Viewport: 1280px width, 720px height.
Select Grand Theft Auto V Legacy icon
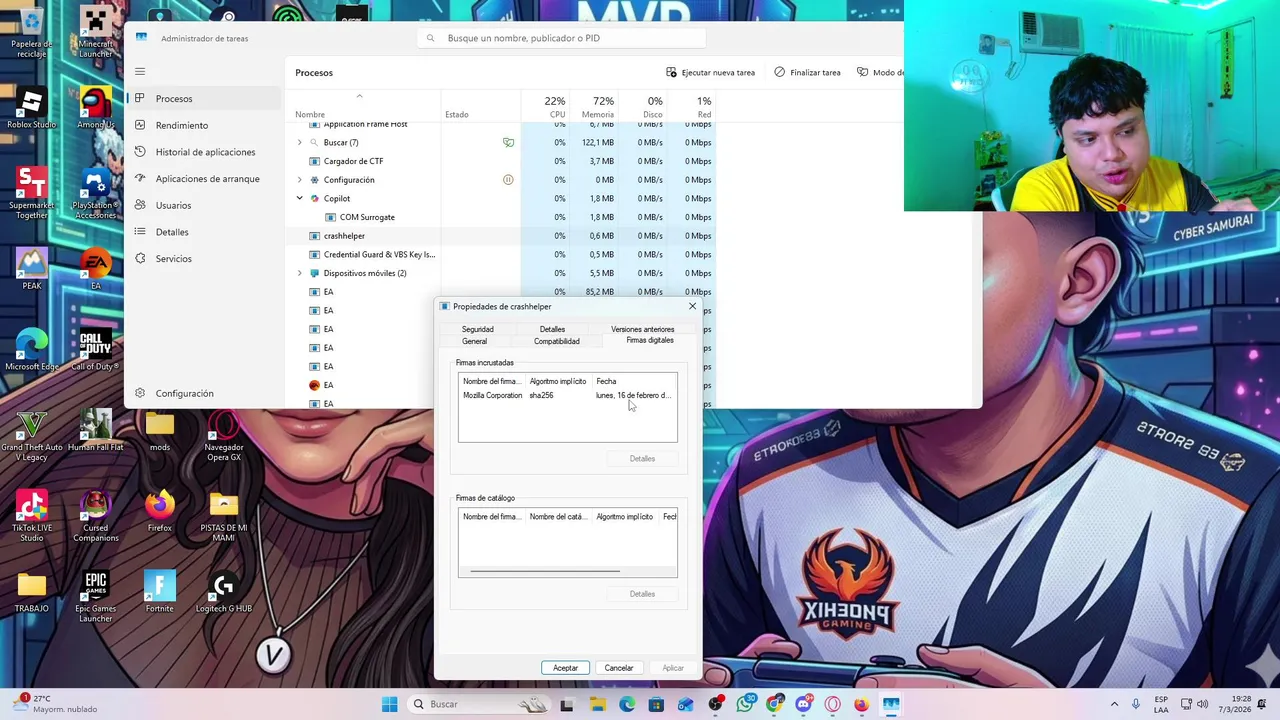pos(31,435)
